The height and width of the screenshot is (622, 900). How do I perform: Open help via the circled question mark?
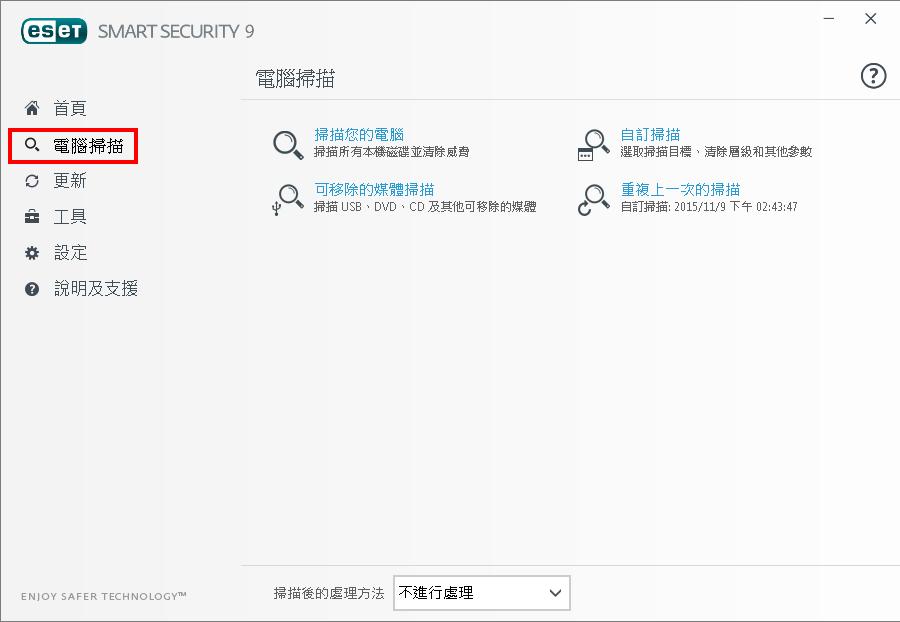[873, 76]
